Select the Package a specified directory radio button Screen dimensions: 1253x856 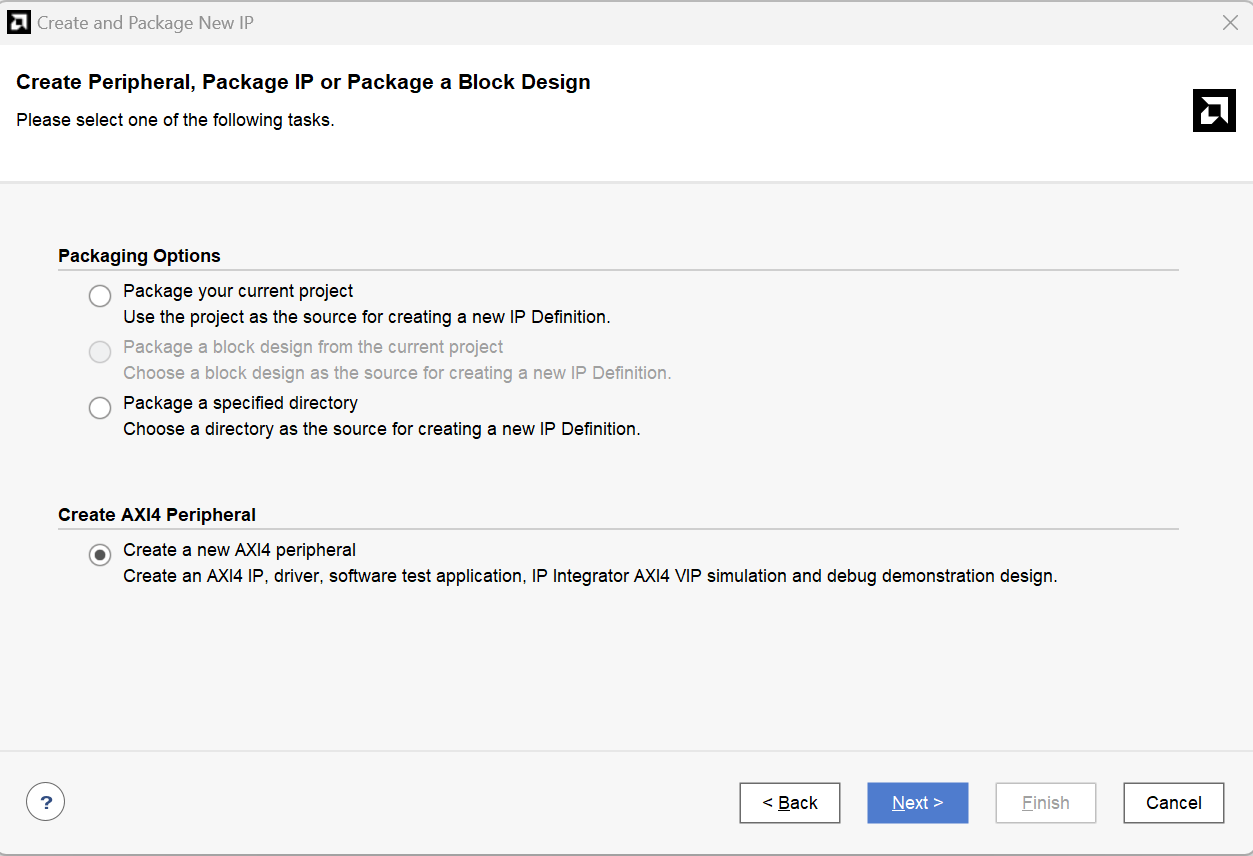click(100, 408)
